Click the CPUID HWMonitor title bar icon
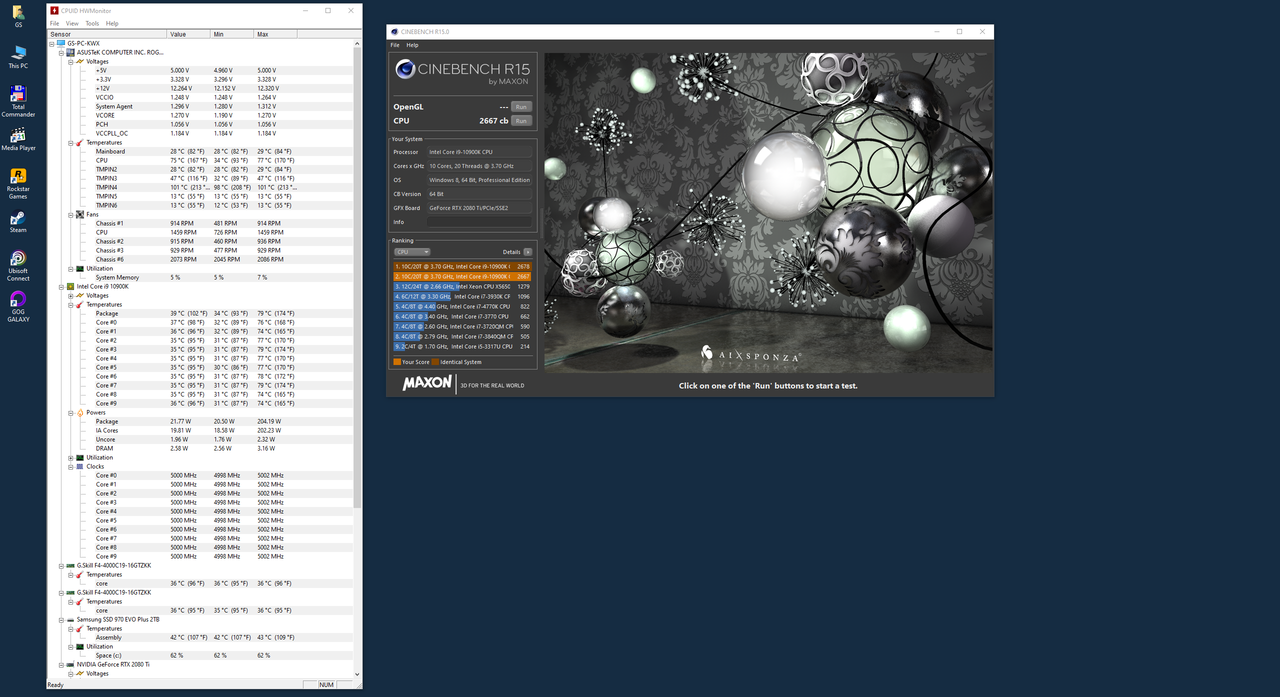Screen dimensions: 1280x697 [54, 9]
